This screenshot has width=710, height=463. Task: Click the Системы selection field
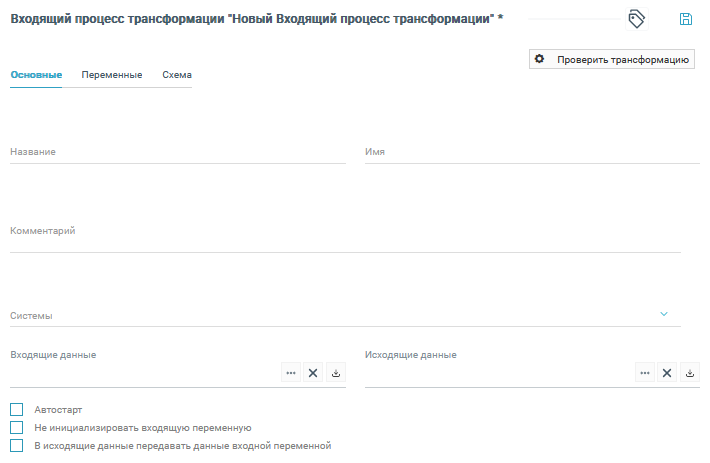pyautogui.click(x=330, y=315)
